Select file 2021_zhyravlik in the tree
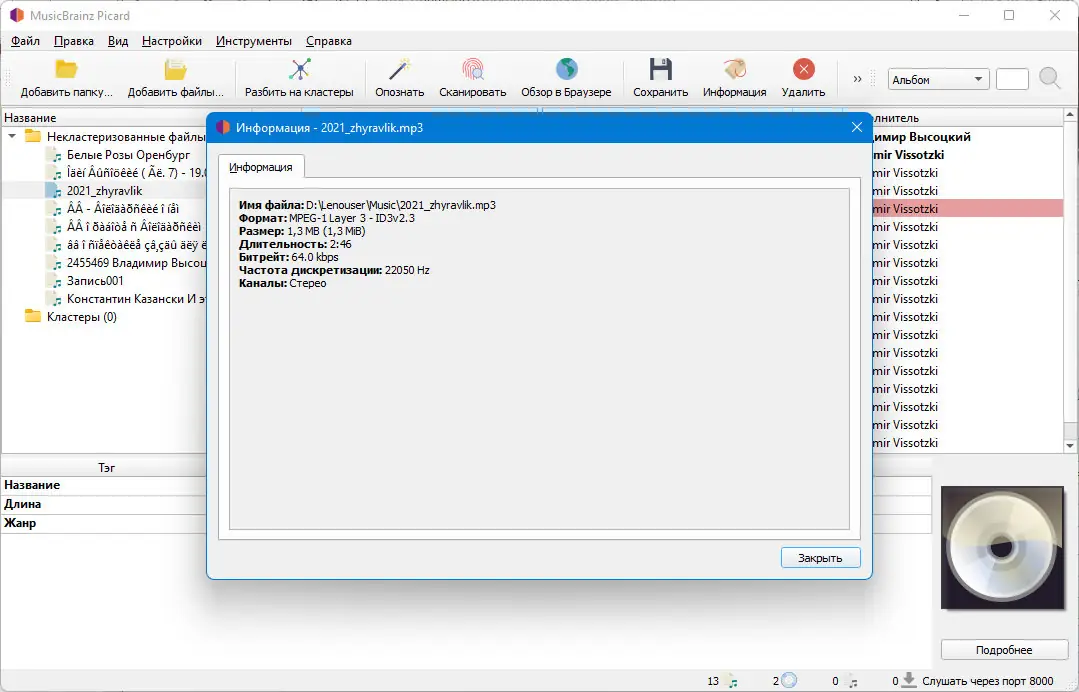The width and height of the screenshot is (1079, 692). pyautogui.click(x=105, y=191)
